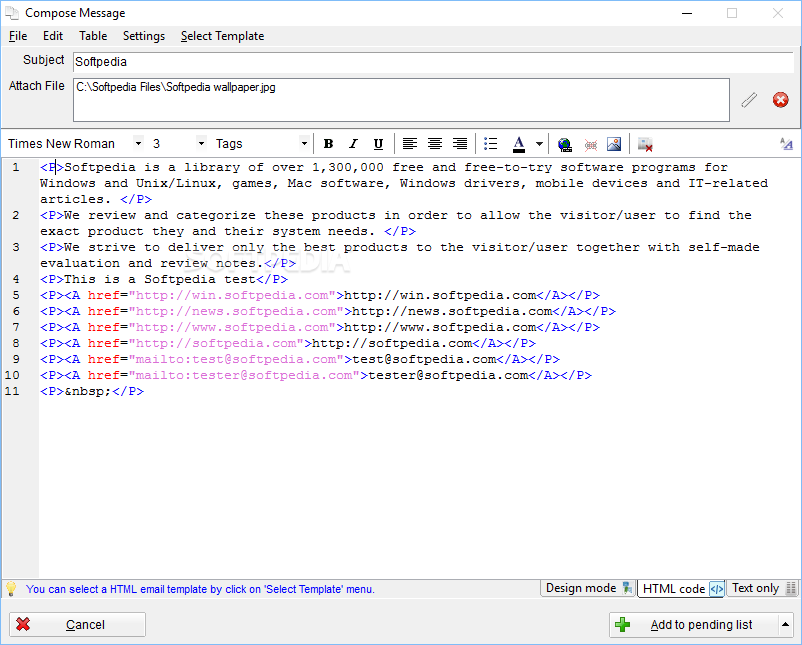802x645 pixels.
Task: Click the Compose Message window icon
Action: click(x=12, y=13)
